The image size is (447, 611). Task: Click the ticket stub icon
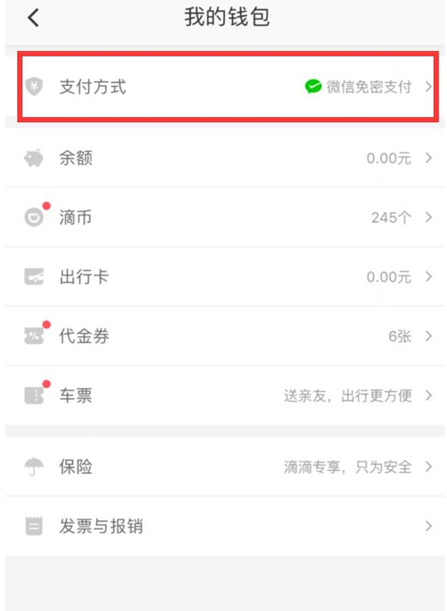pyautogui.click(x=34, y=395)
